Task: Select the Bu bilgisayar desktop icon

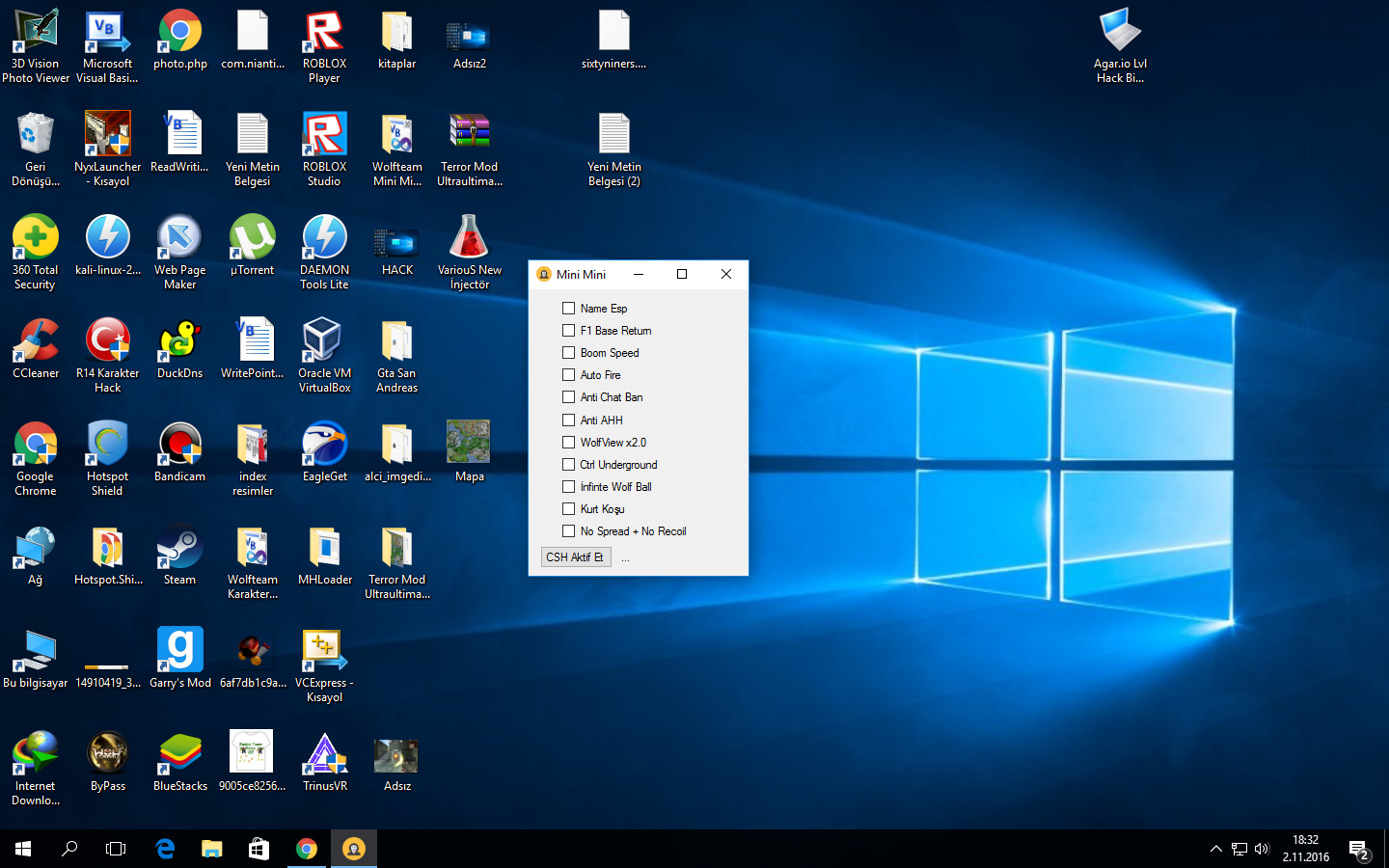Action: pyautogui.click(x=36, y=659)
